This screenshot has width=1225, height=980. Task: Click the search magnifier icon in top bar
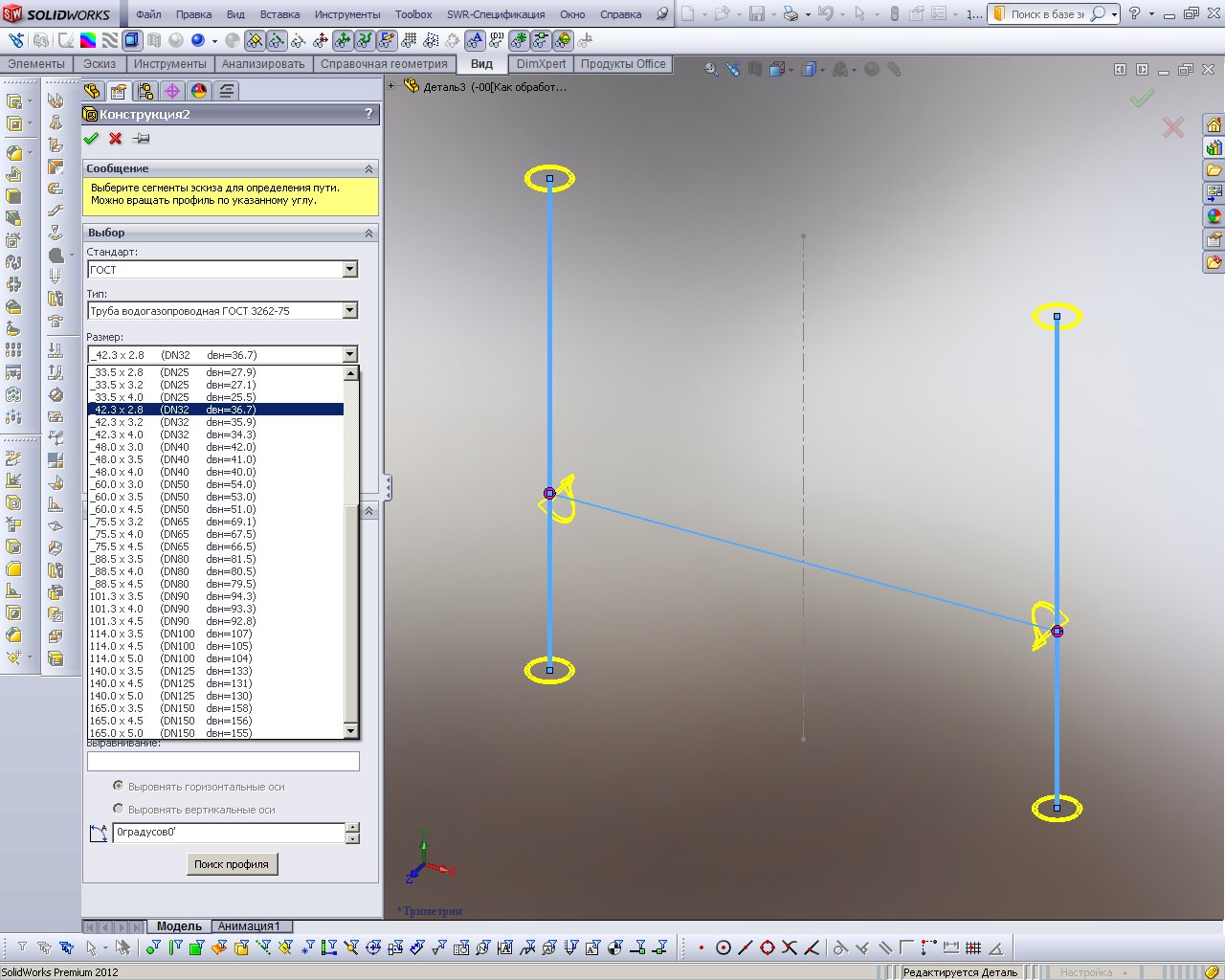(1098, 14)
